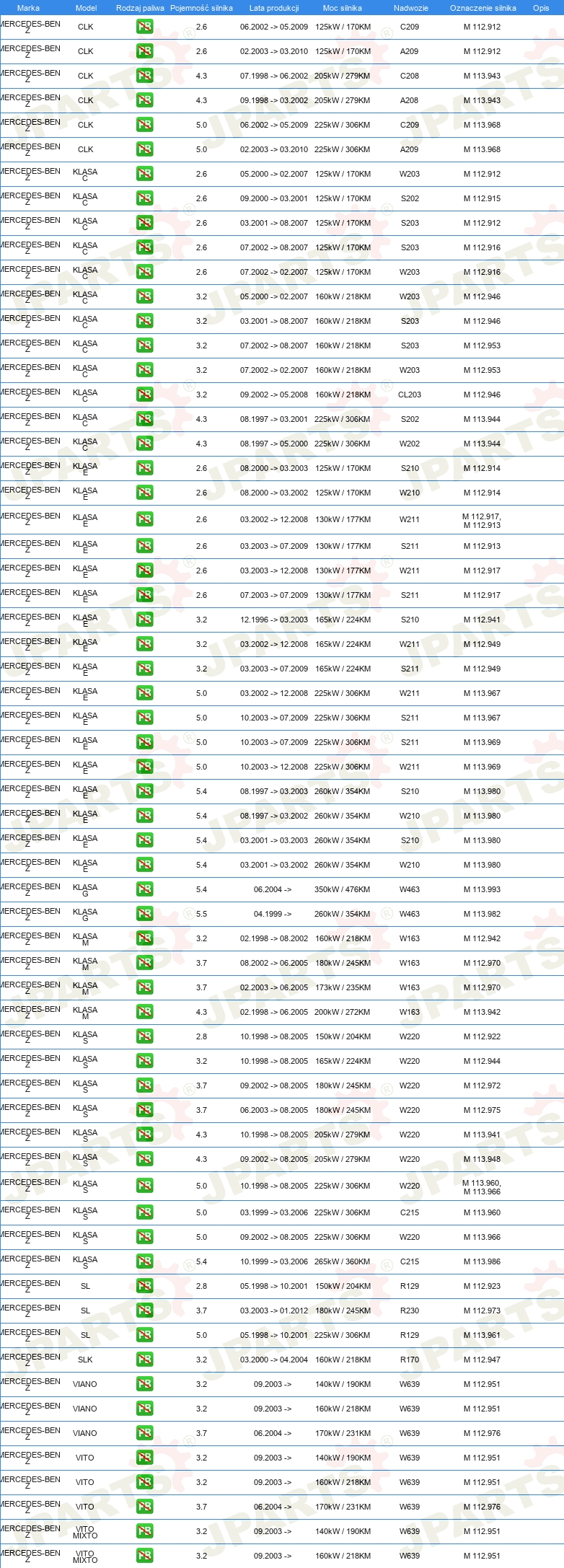564x1568 pixels.
Task: Select the W202 body cell
Action: coord(410,444)
